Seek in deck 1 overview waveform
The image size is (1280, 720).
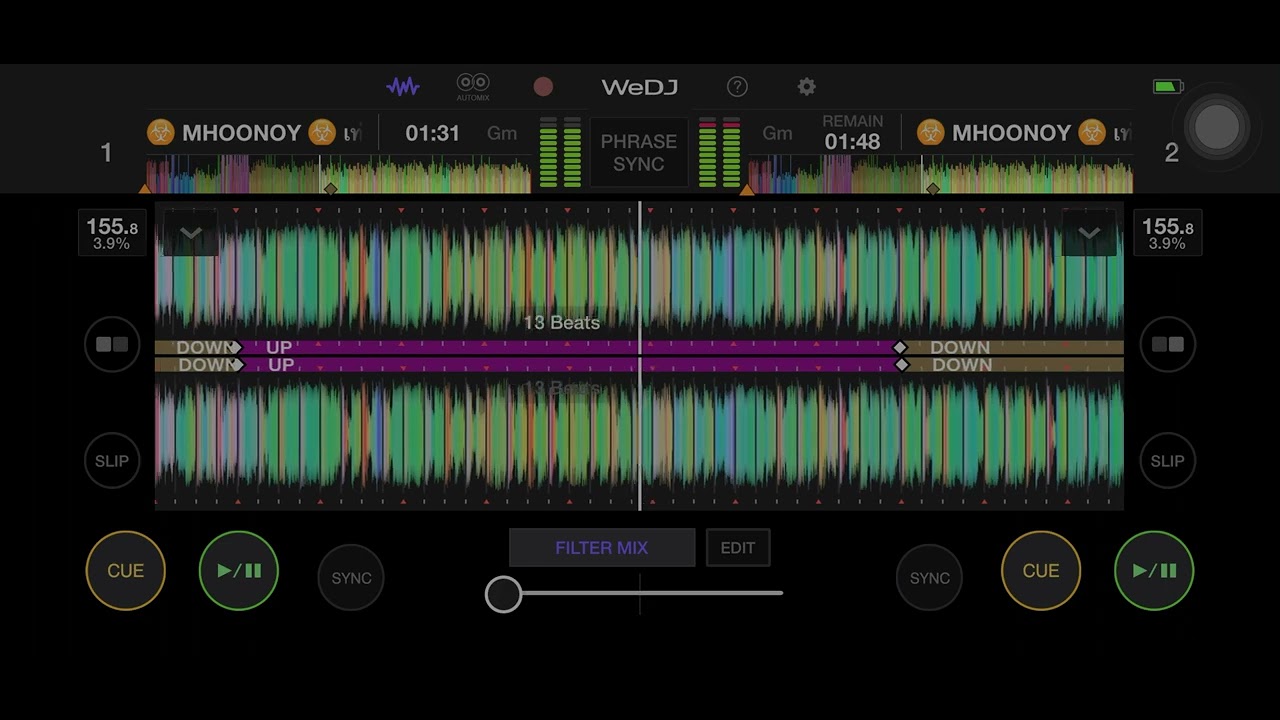pos(338,174)
